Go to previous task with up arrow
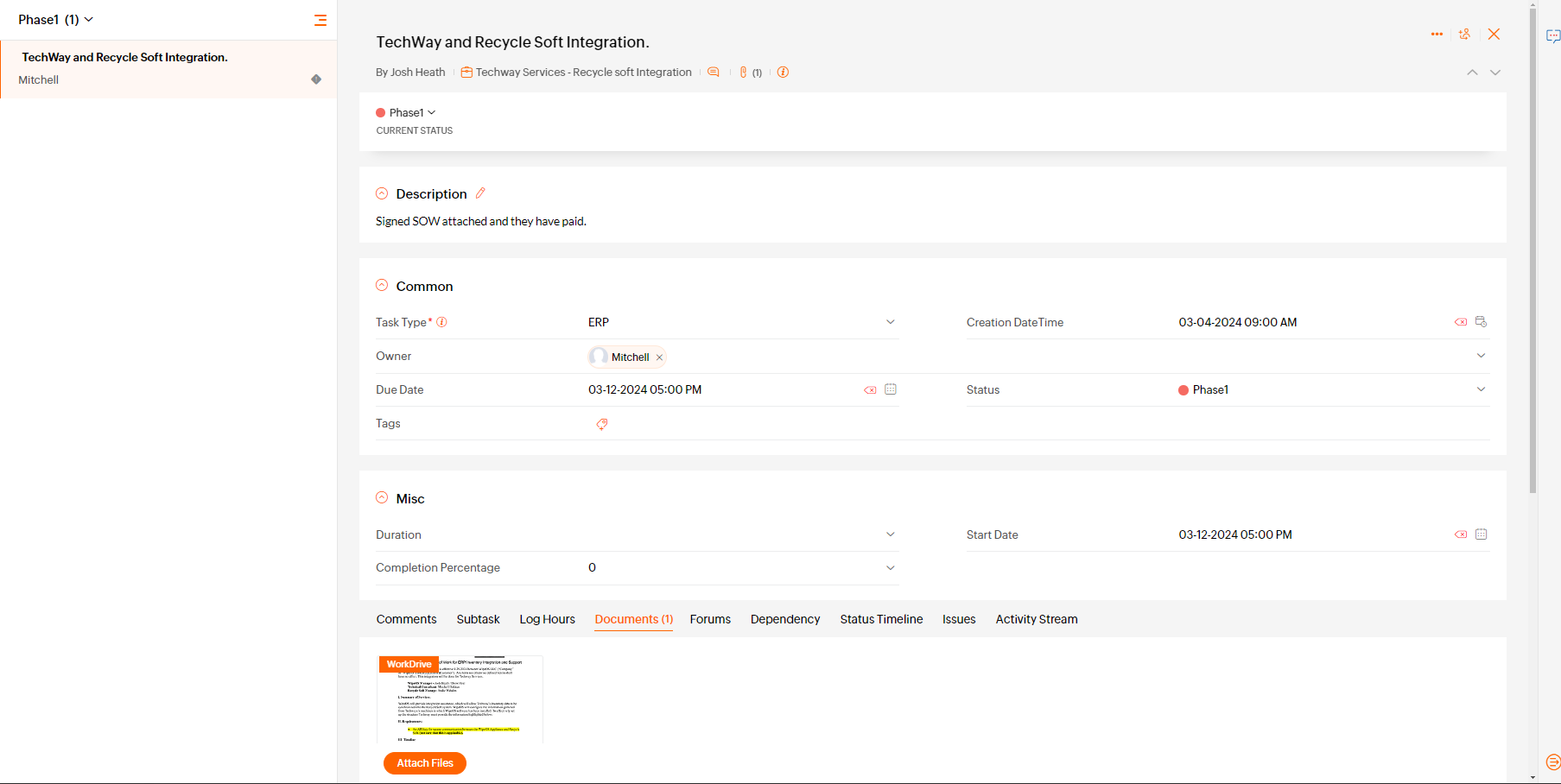 (1472, 73)
